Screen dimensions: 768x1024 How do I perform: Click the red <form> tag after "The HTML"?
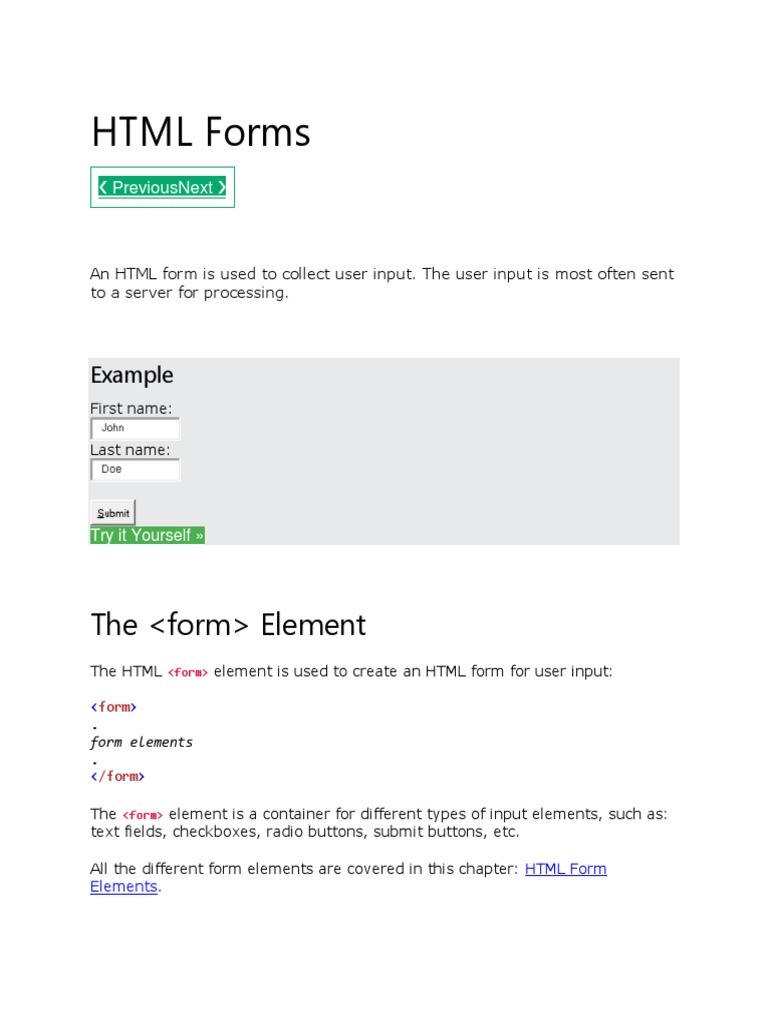pos(188,673)
